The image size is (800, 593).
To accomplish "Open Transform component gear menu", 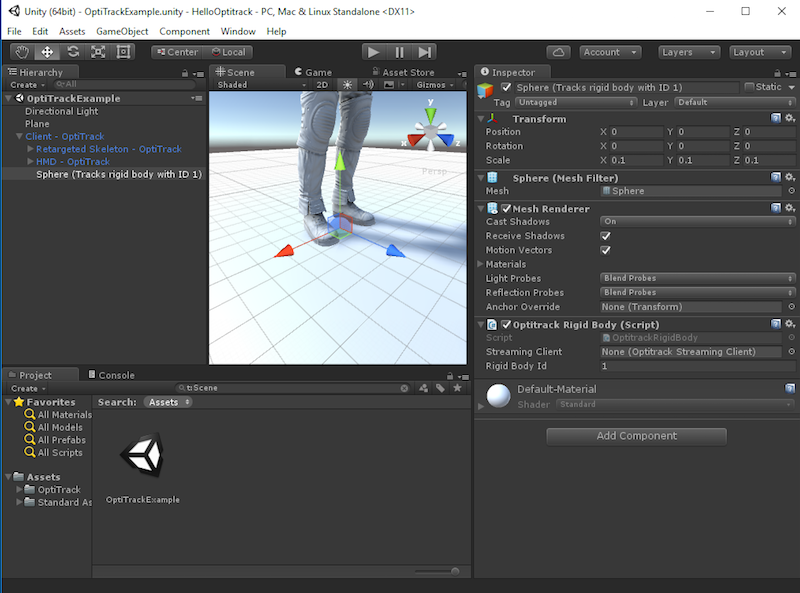I will click(x=790, y=118).
